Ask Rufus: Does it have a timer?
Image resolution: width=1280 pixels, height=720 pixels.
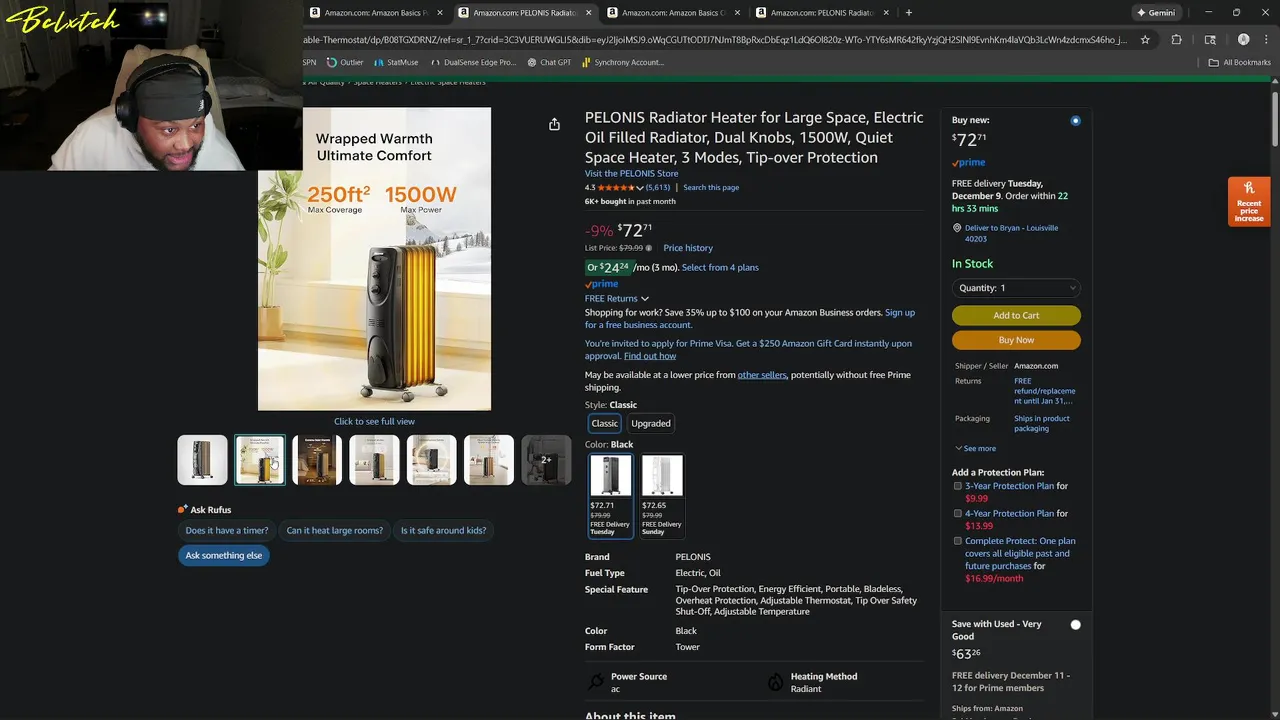coord(227,530)
